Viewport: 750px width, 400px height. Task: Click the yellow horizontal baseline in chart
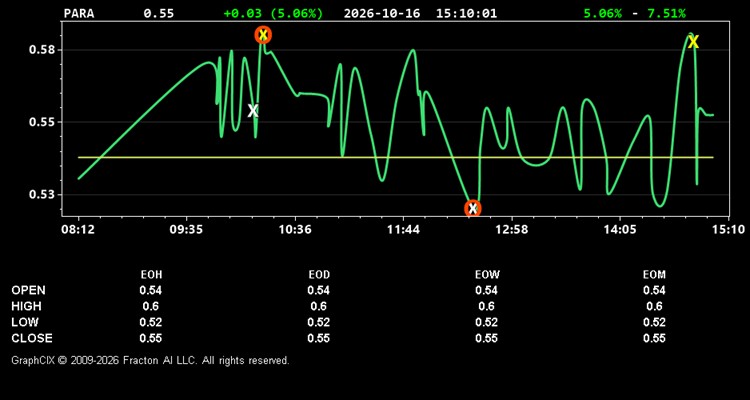[396, 157]
